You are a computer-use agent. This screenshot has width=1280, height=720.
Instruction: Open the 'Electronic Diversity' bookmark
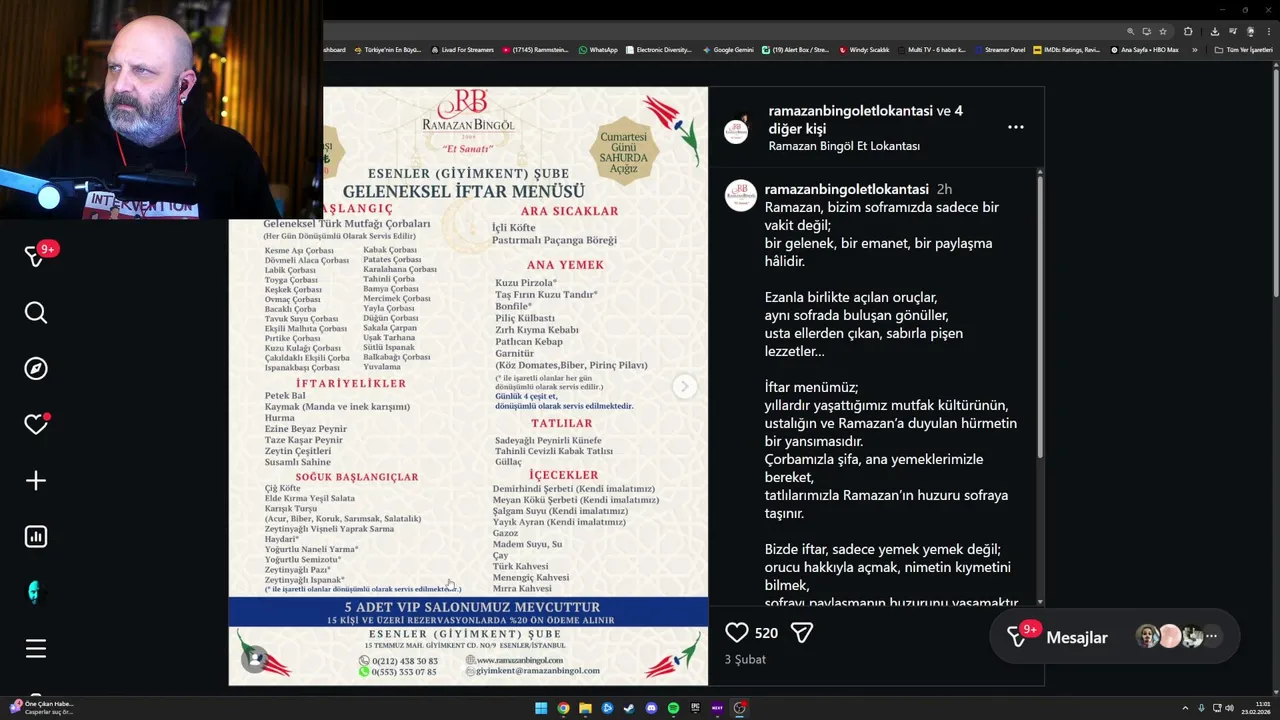pyautogui.click(x=658, y=50)
